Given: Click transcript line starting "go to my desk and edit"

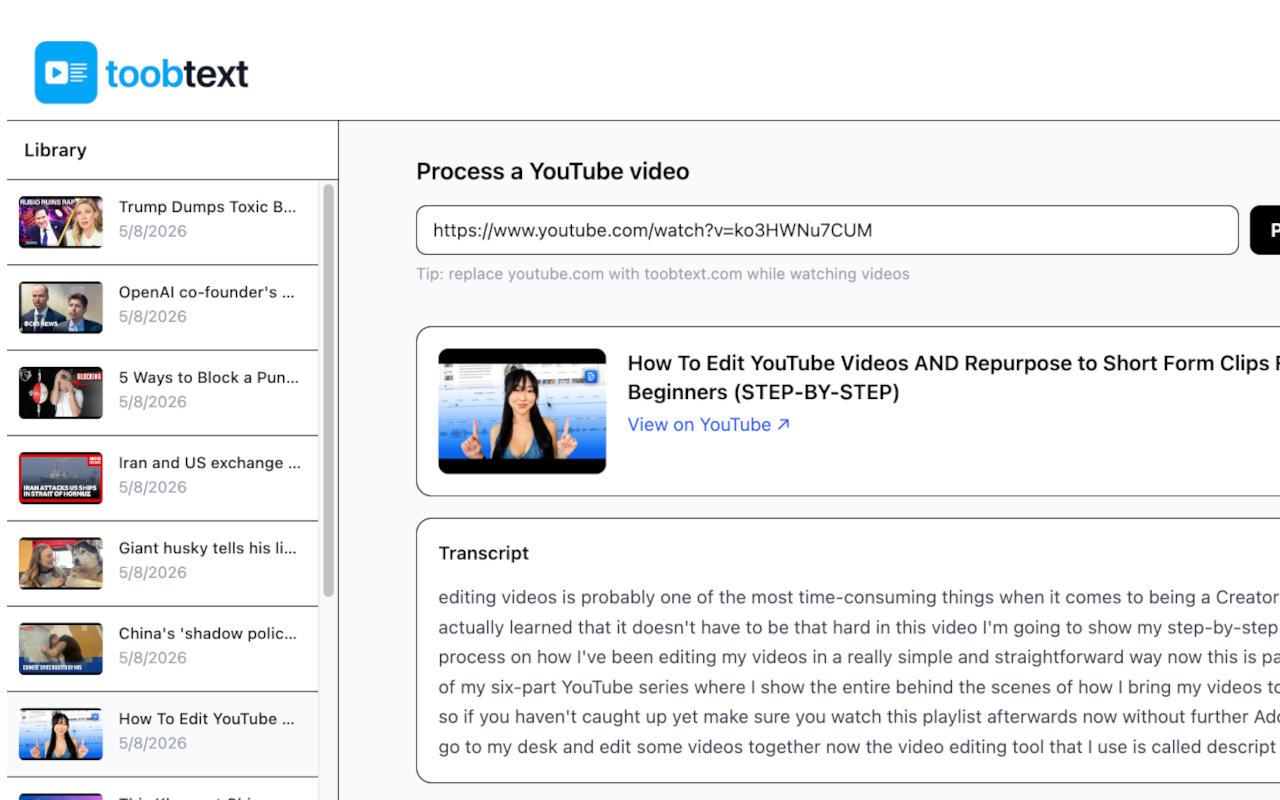Looking at the screenshot, I should 859,747.
